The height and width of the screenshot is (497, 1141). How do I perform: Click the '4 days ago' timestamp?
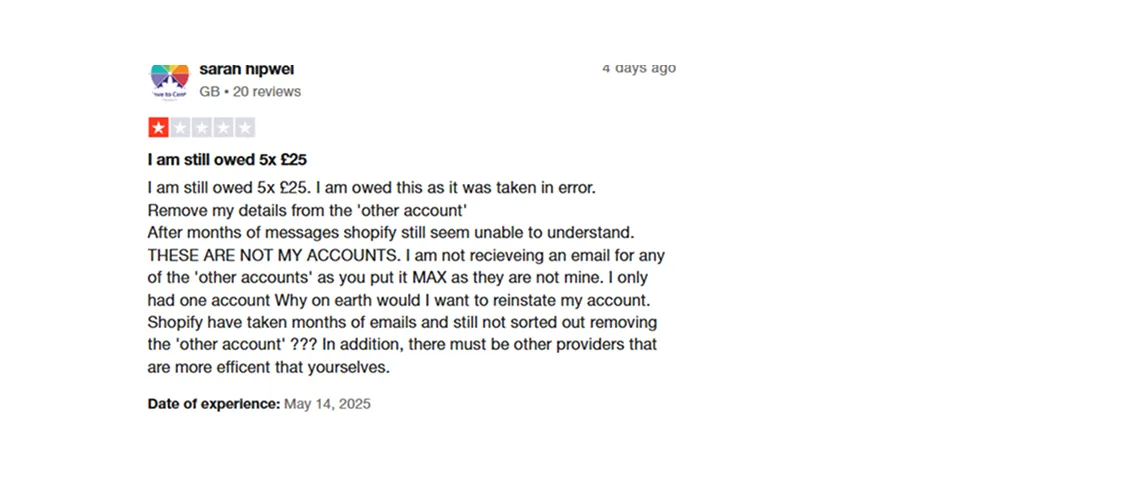tap(638, 68)
